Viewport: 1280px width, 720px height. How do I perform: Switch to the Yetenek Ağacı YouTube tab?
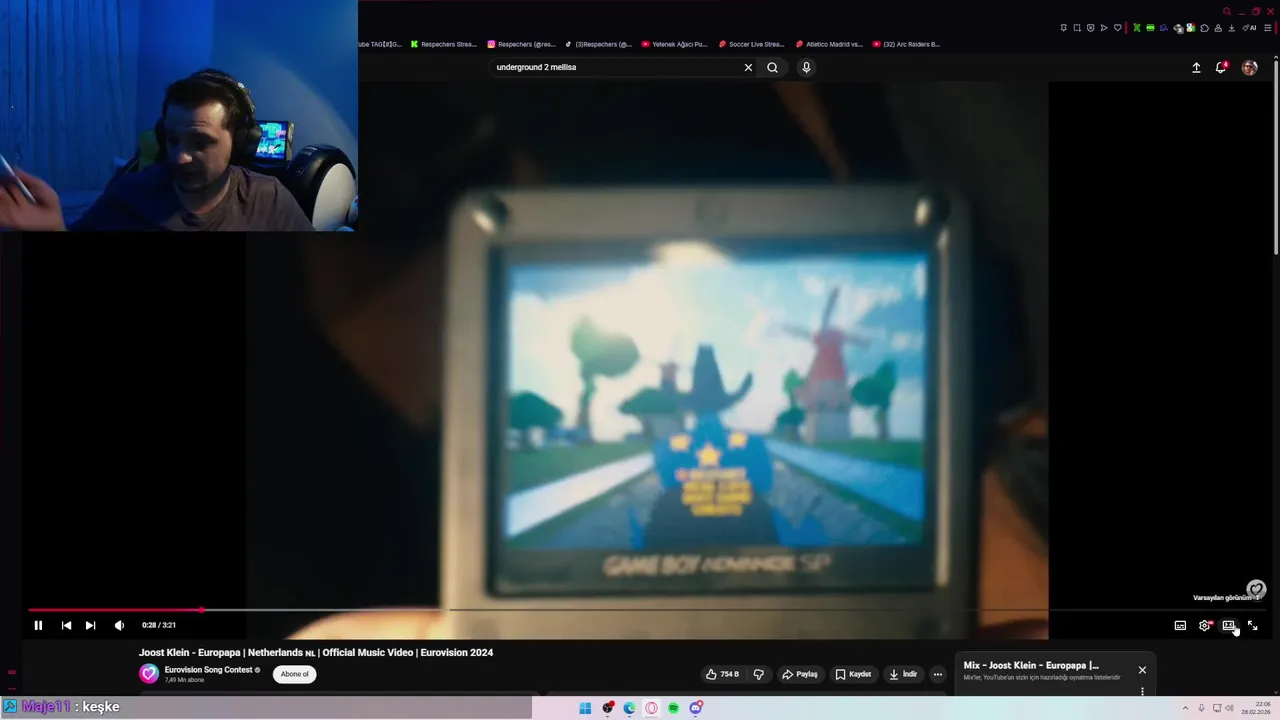click(x=675, y=44)
